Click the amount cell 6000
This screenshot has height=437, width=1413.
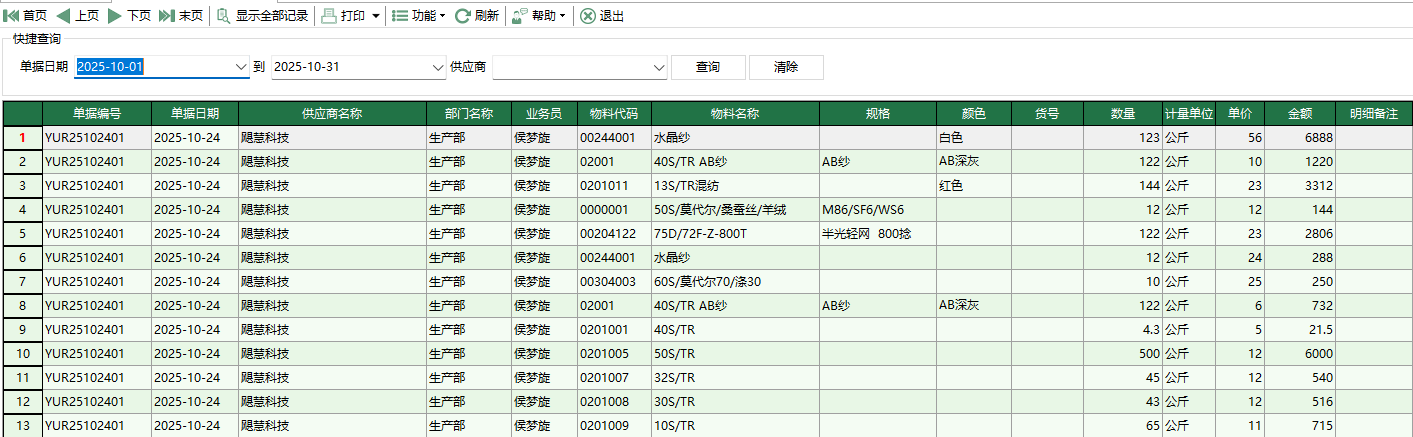pyautogui.click(x=1300, y=353)
